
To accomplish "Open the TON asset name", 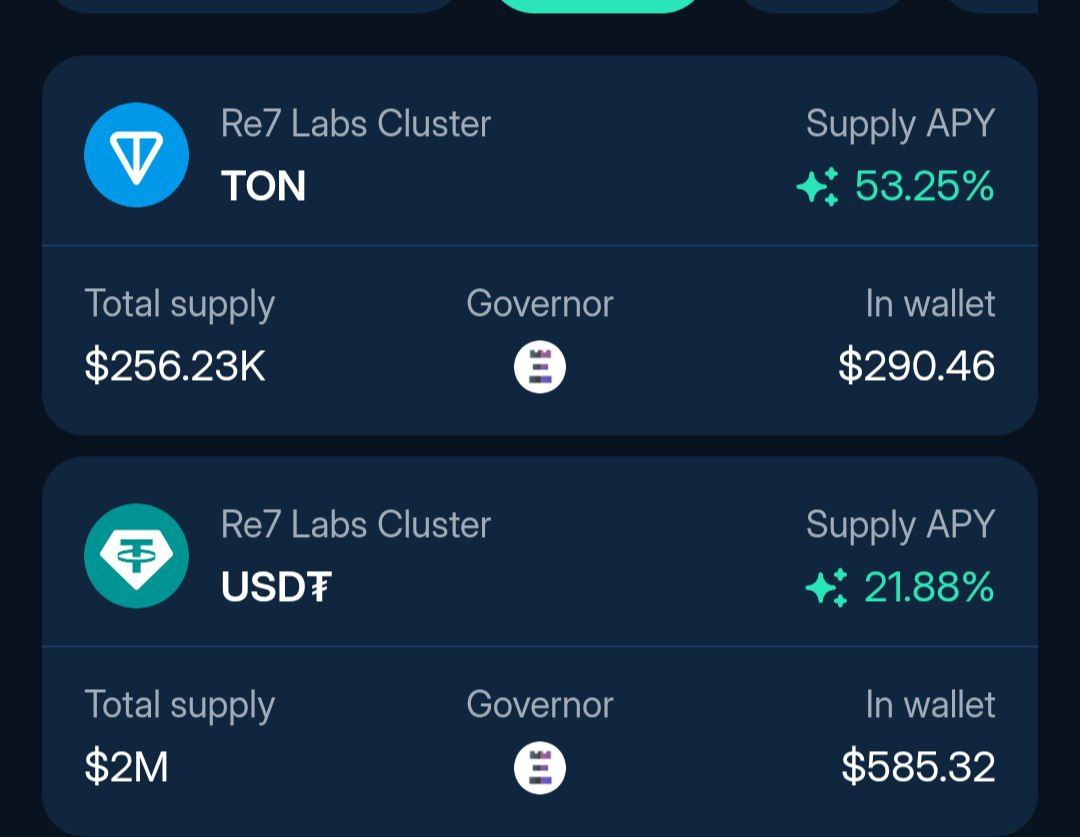I will click(x=263, y=186).
